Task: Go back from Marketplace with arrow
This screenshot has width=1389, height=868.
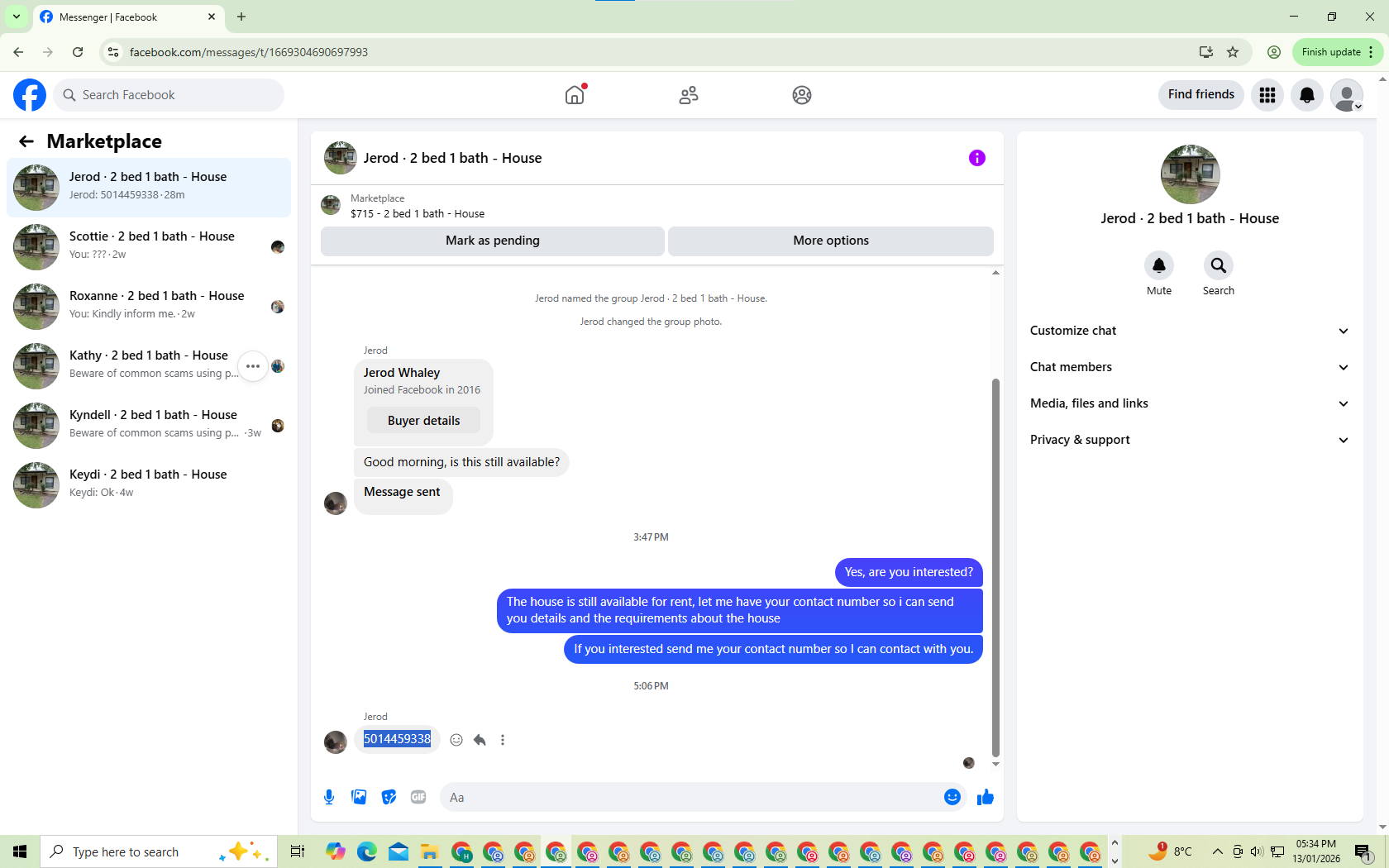Action: tap(26, 141)
